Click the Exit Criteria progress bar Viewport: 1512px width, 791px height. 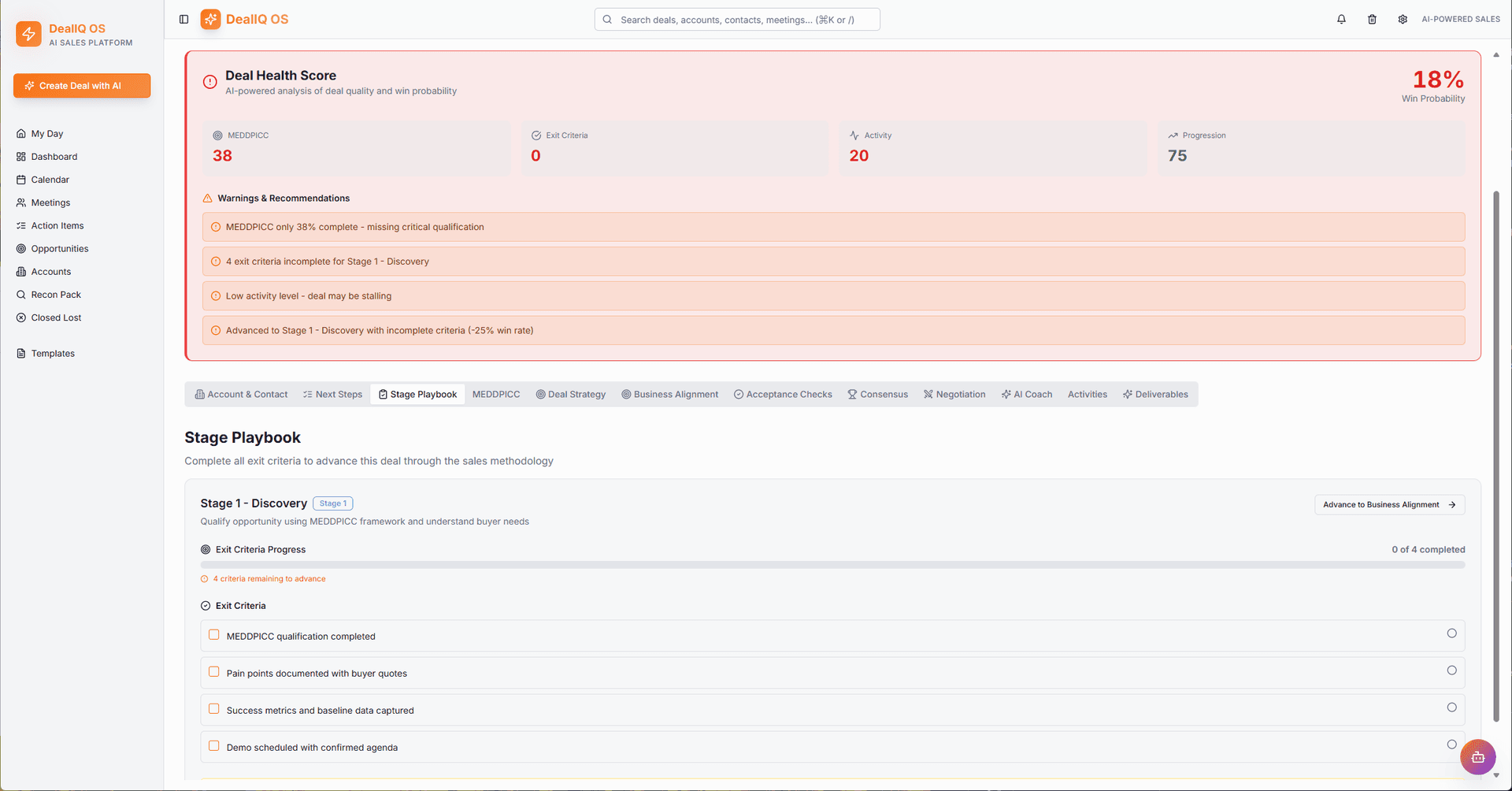tap(832, 565)
